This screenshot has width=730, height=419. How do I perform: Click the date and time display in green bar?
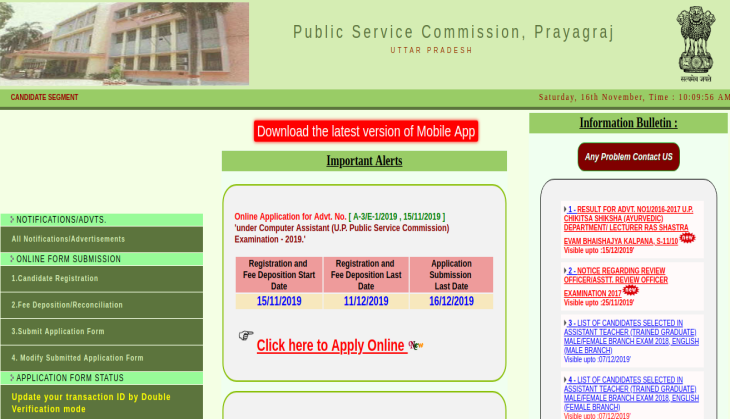tap(634, 97)
